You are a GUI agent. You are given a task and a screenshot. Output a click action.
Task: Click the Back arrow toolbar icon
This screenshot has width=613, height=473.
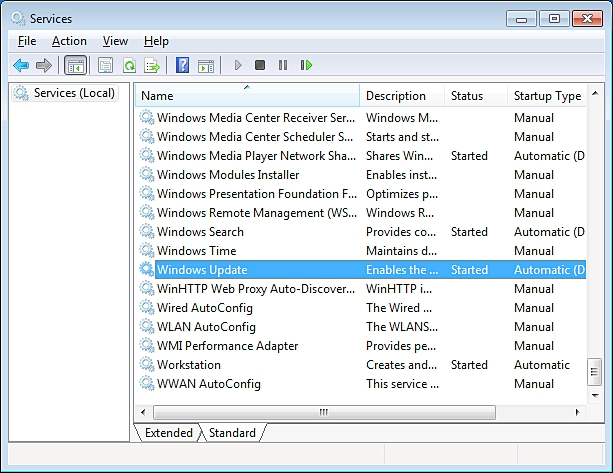pyautogui.click(x=21, y=66)
